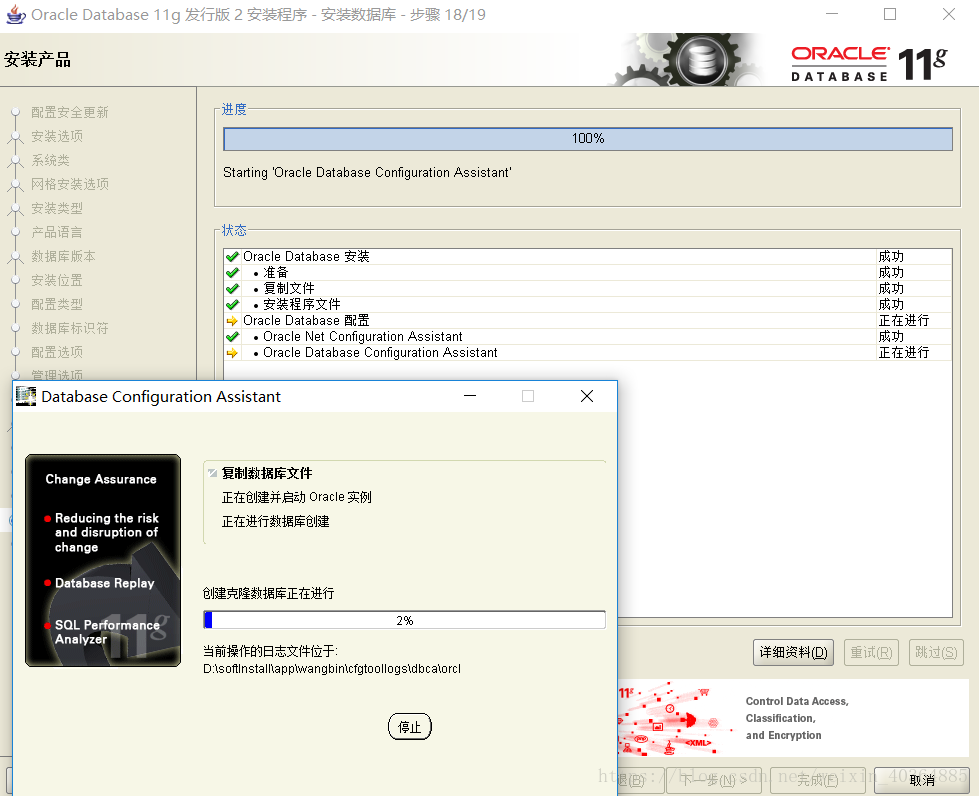Screen dimensions: 979x796
Task: Click 'Starting Oracle Database Configuration Assistant' message
Action: point(367,173)
